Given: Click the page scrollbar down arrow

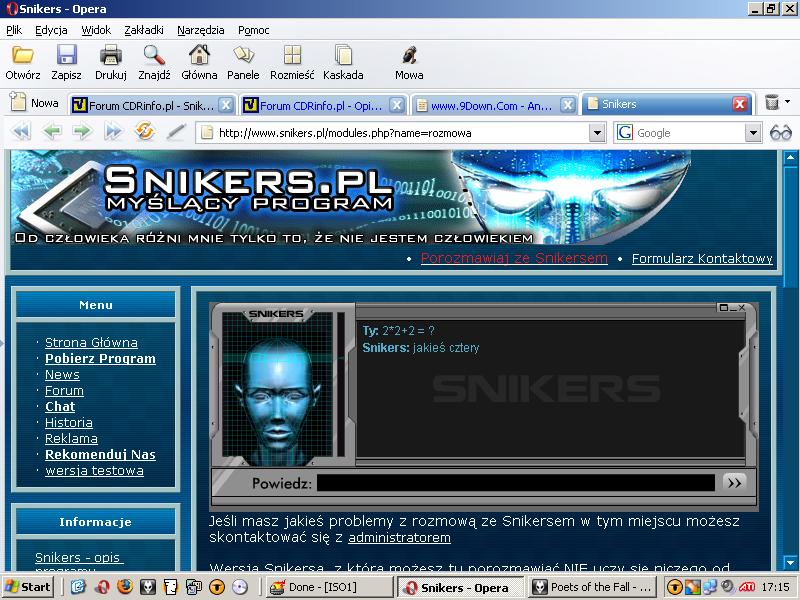Looking at the screenshot, I should (x=790, y=563).
